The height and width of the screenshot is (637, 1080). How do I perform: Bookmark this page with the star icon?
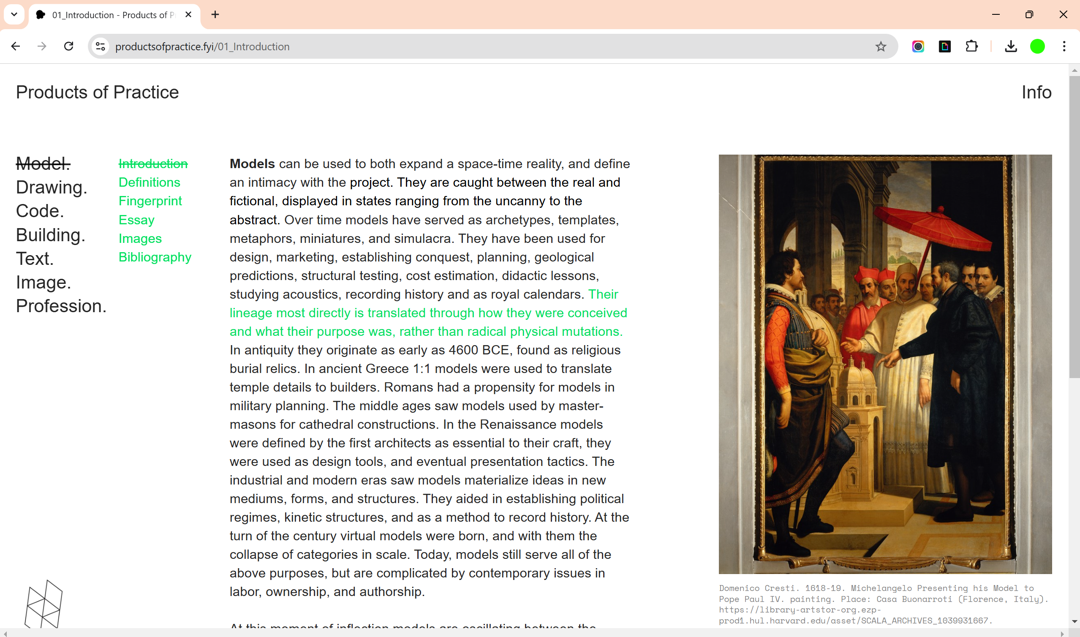coord(881,46)
